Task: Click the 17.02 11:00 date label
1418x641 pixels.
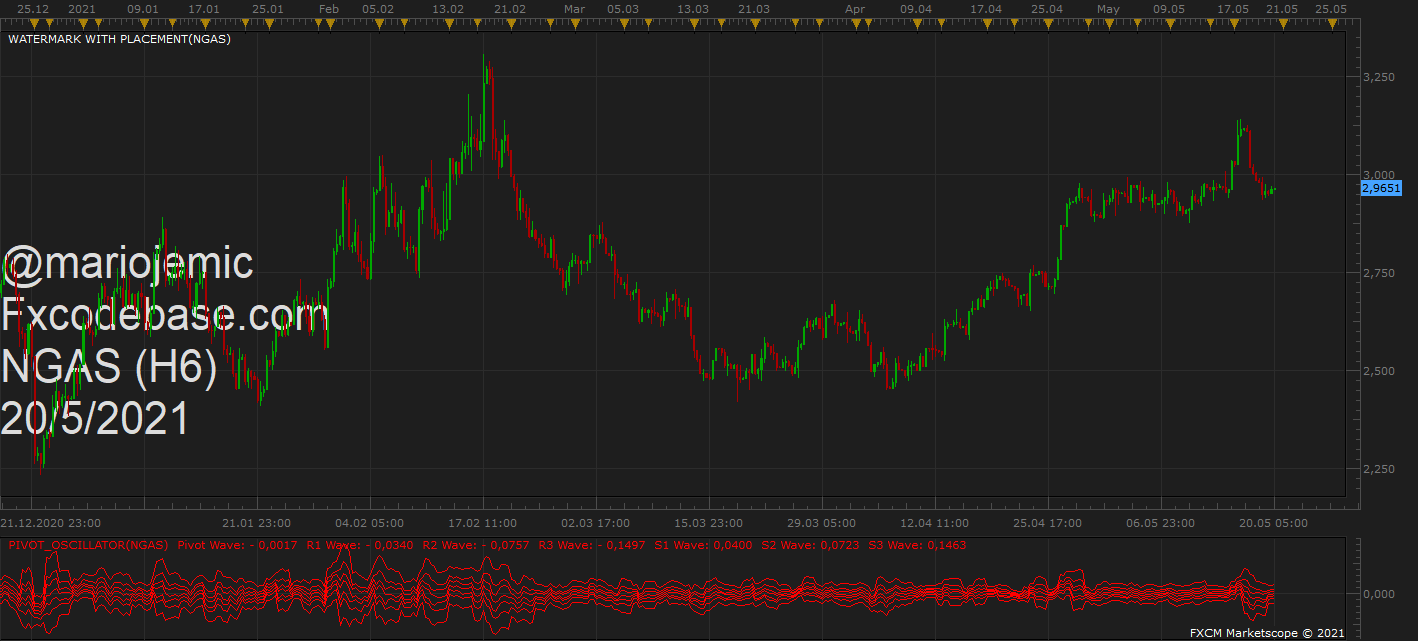Action: [x=483, y=523]
